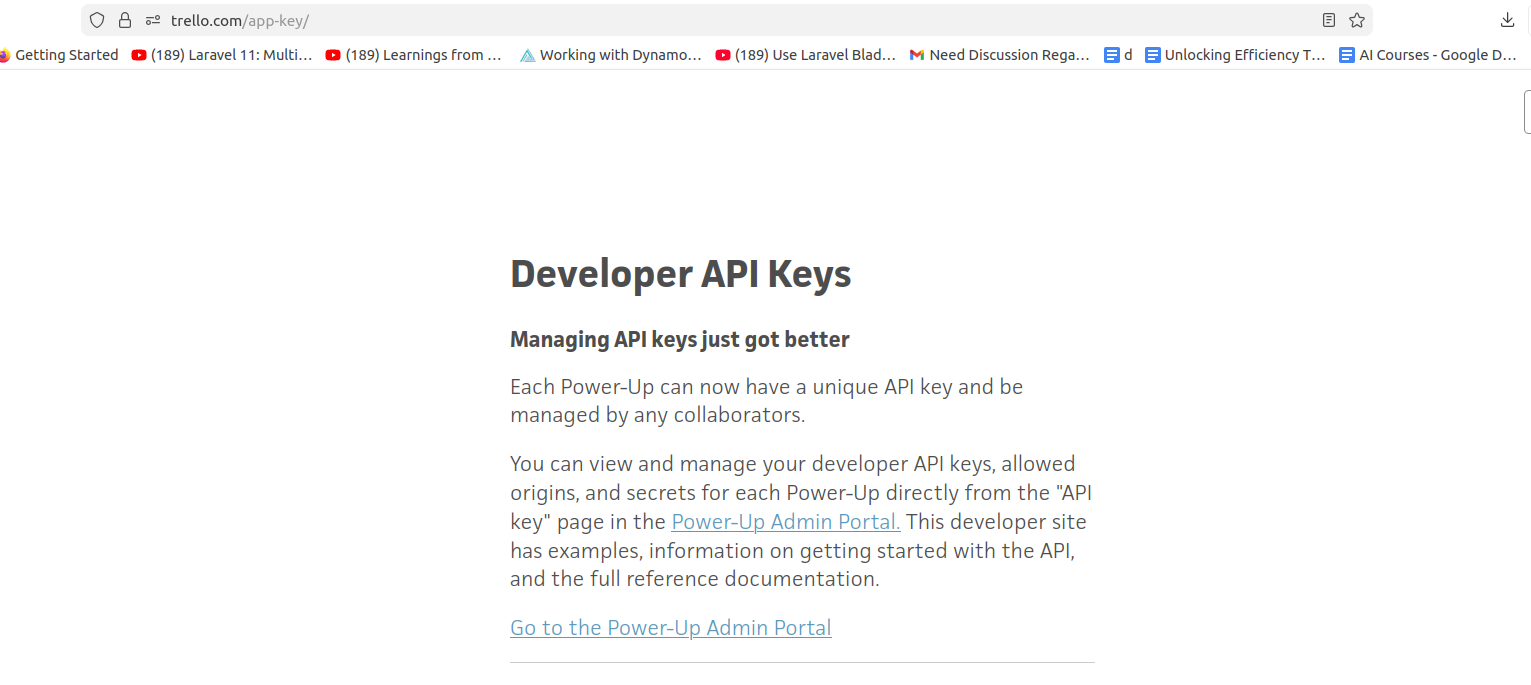Open Need Discussion Gmail bookmark
The image size is (1531, 685).
tap(999, 55)
